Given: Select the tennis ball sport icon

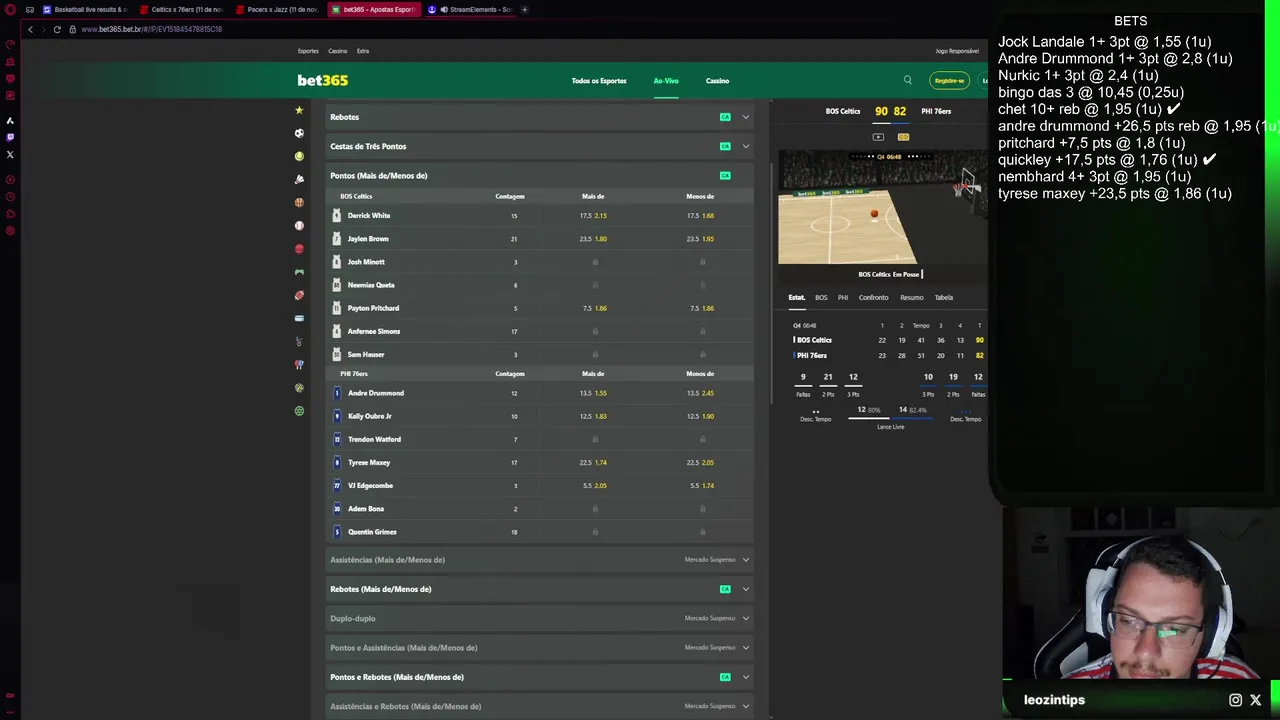Looking at the screenshot, I should pyautogui.click(x=299, y=156).
